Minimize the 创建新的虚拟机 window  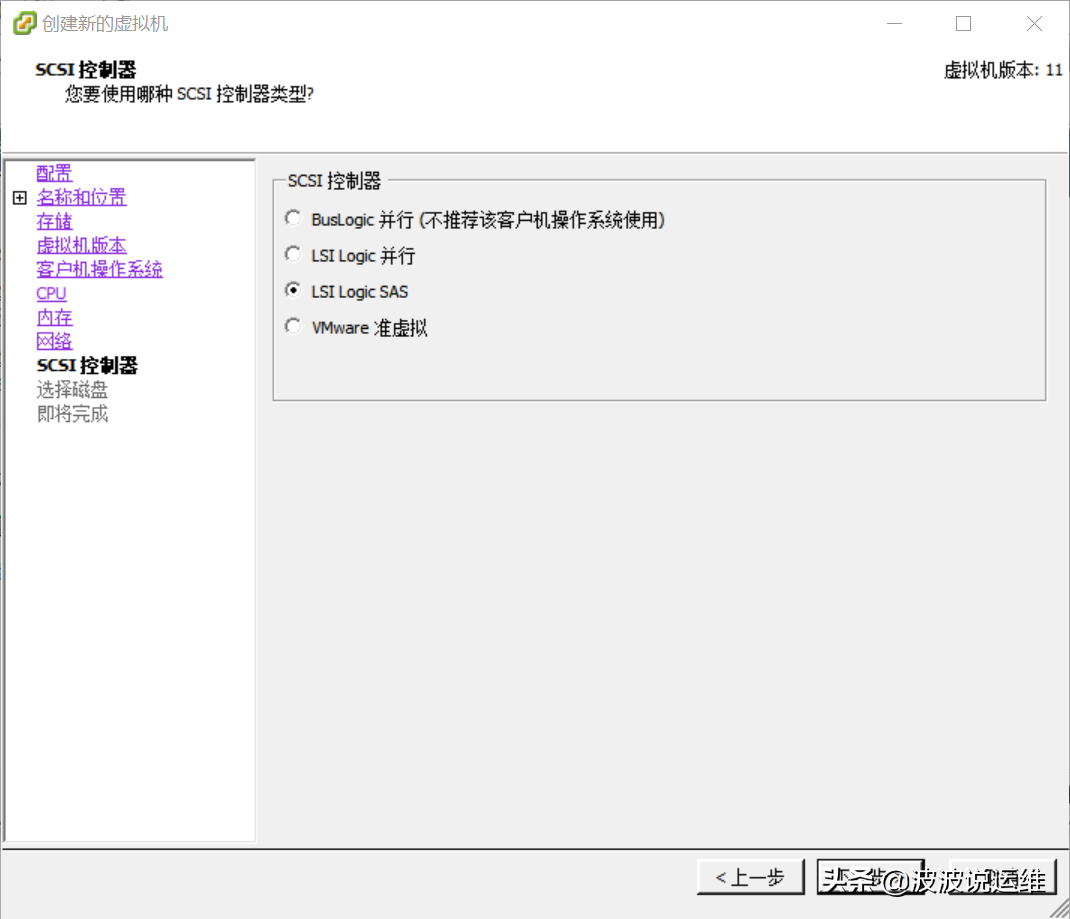(895, 23)
